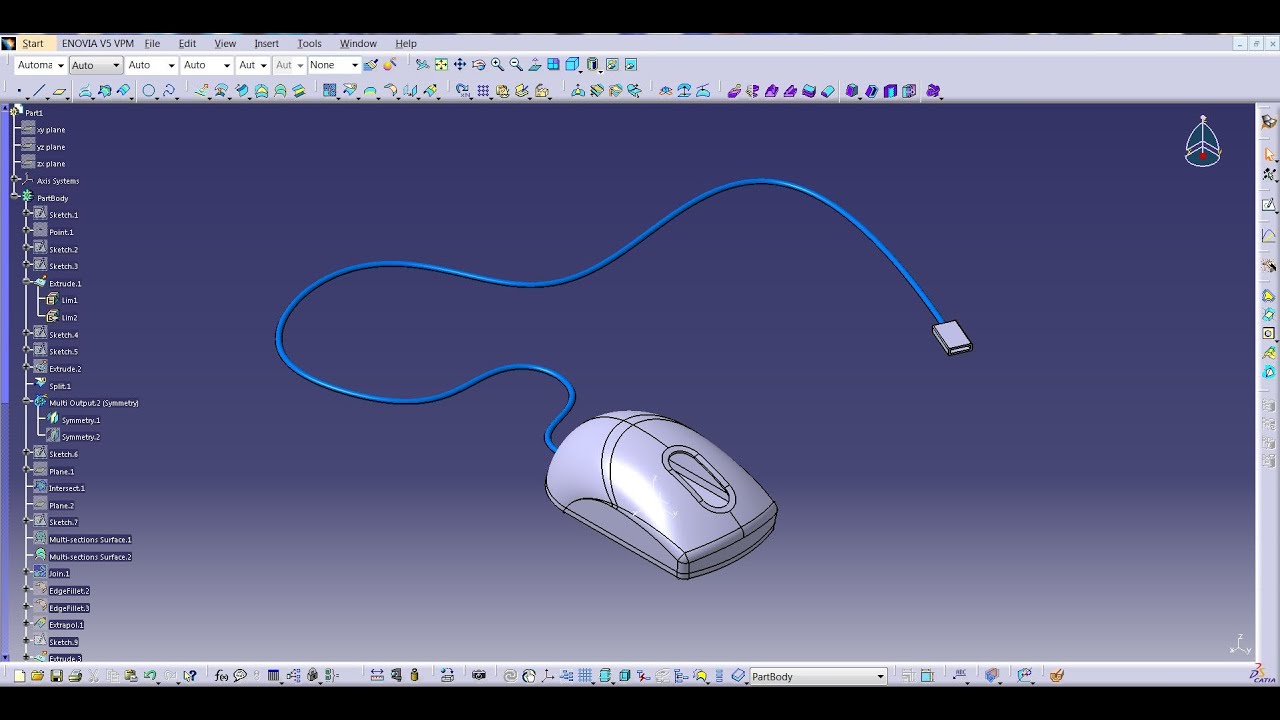Click the Painter format brush icon
Screen dimensions: 1280x720
(x=371, y=64)
